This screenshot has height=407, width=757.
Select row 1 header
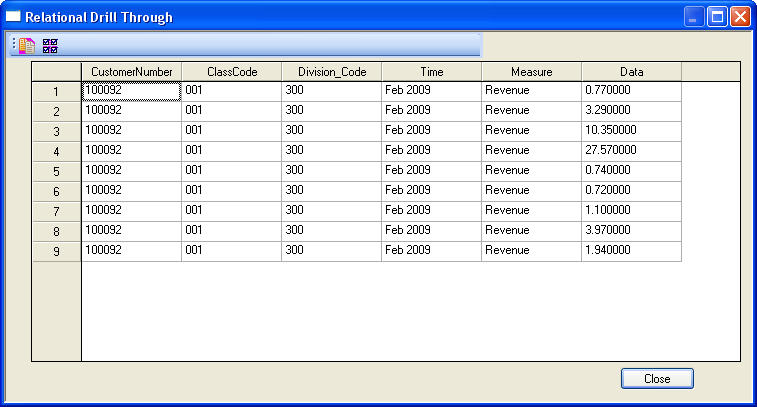click(56, 92)
